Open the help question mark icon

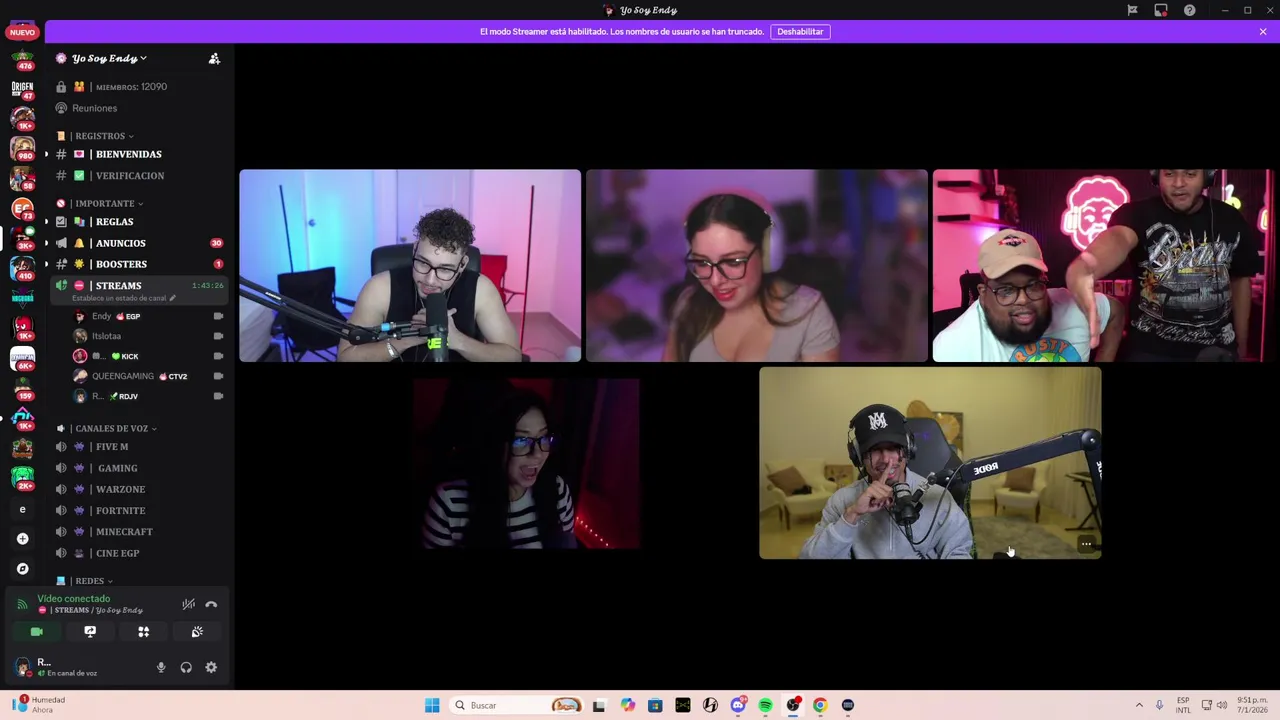[1189, 10]
